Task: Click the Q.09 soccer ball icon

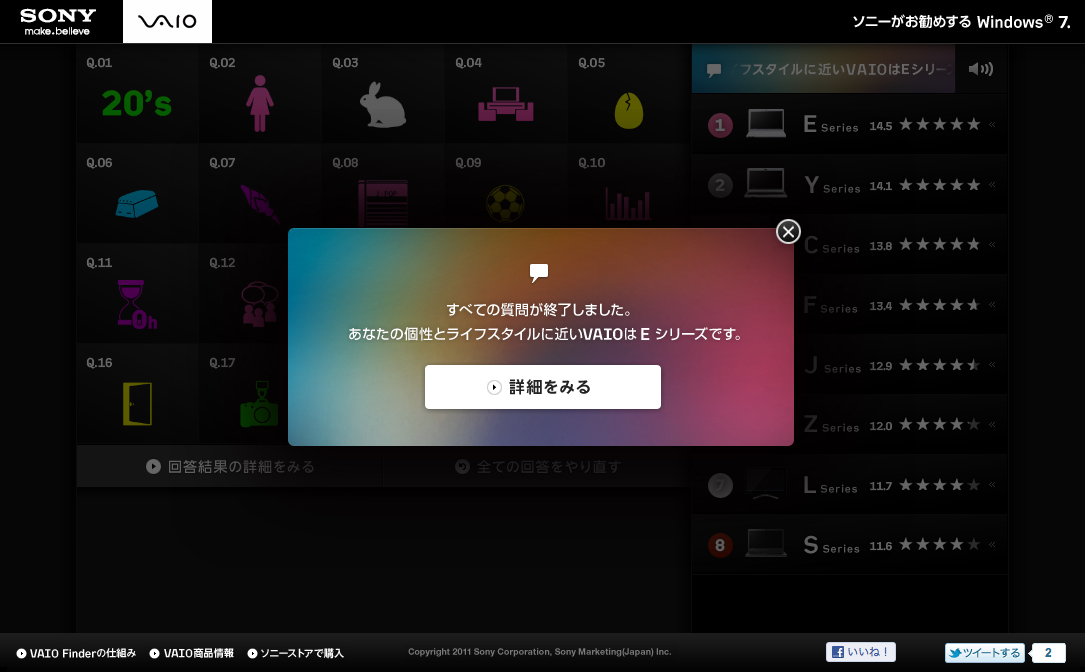Action: pyautogui.click(x=505, y=203)
